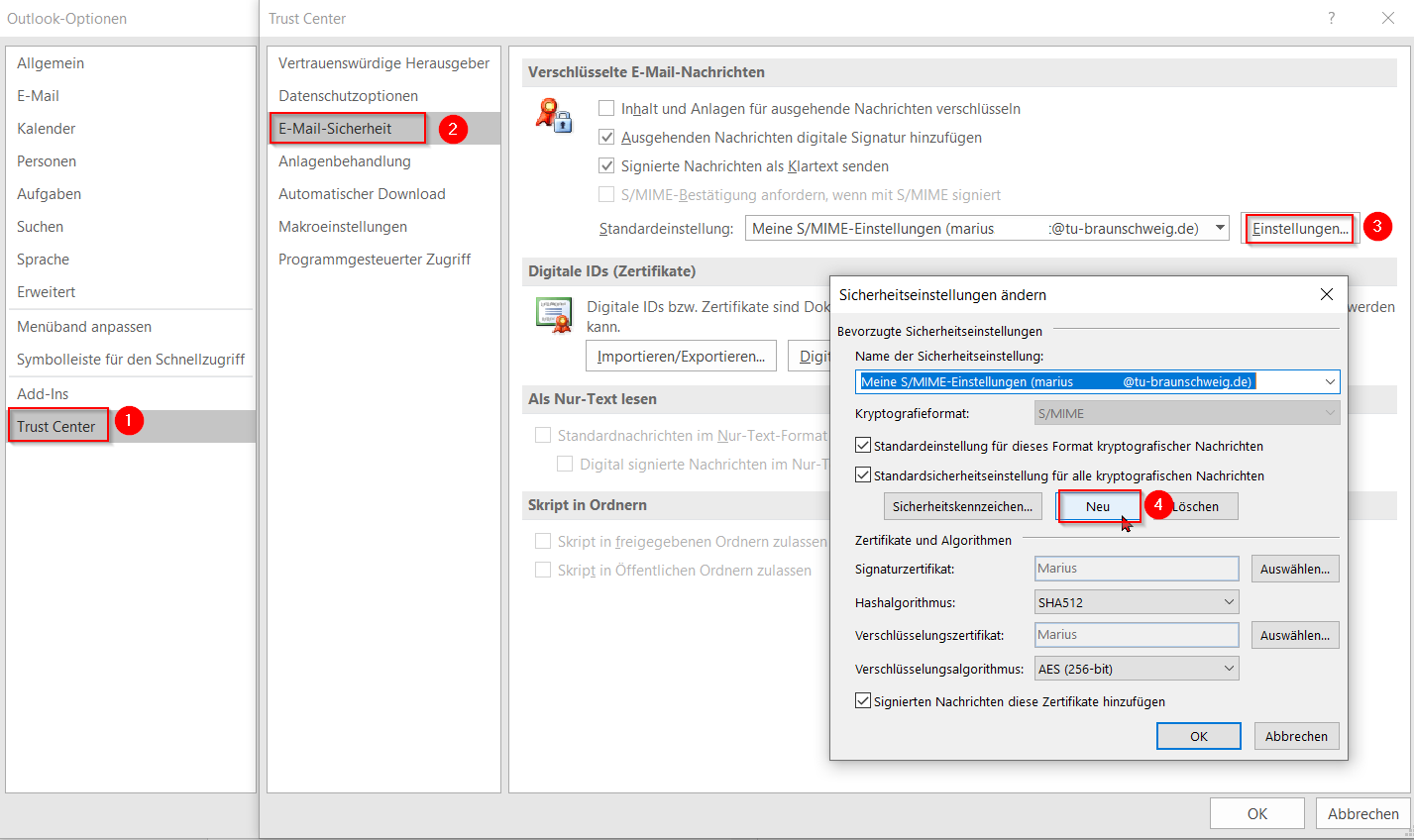This screenshot has width=1414, height=840.
Task: Click the Neu button
Action: [1098, 506]
